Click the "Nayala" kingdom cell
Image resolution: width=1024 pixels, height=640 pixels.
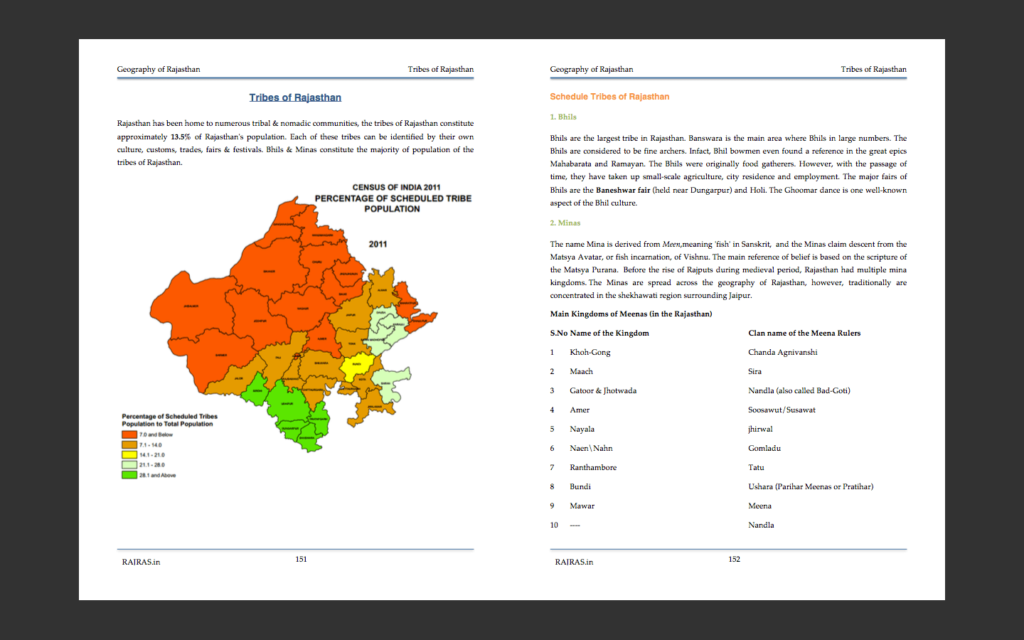[582, 429]
